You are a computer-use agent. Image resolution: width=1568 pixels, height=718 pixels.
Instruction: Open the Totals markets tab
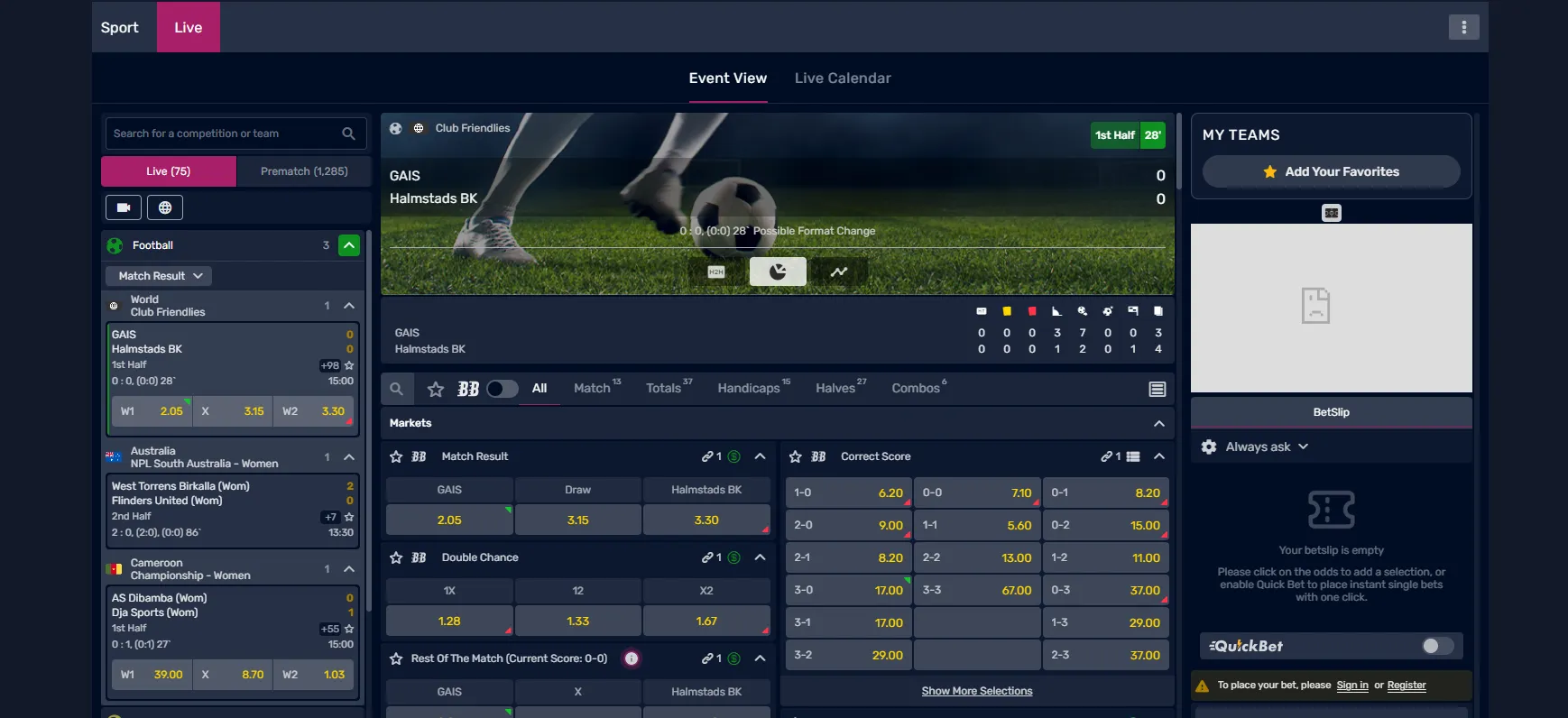(669, 388)
